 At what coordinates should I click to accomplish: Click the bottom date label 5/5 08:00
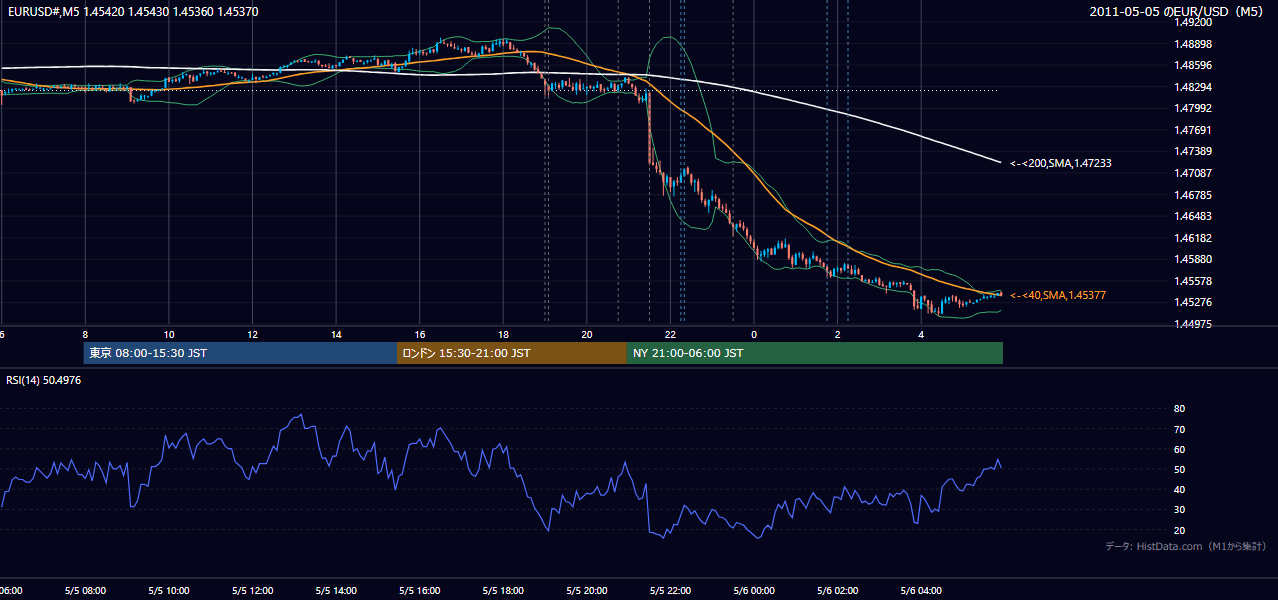click(x=85, y=591)
